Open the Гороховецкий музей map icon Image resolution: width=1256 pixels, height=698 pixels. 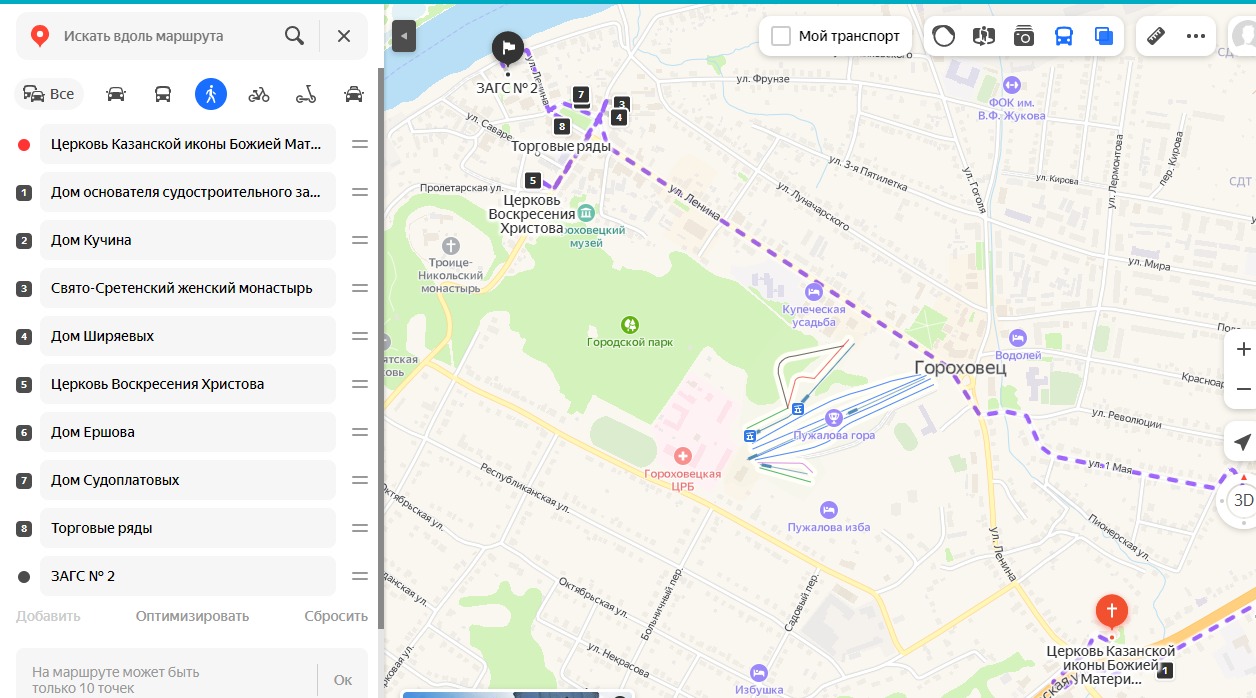[586, 213]
